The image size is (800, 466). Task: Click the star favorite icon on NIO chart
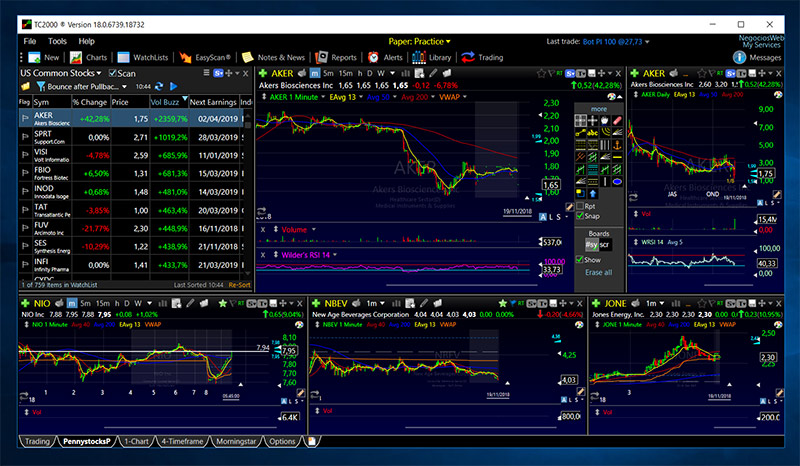(x=222, y=303)
